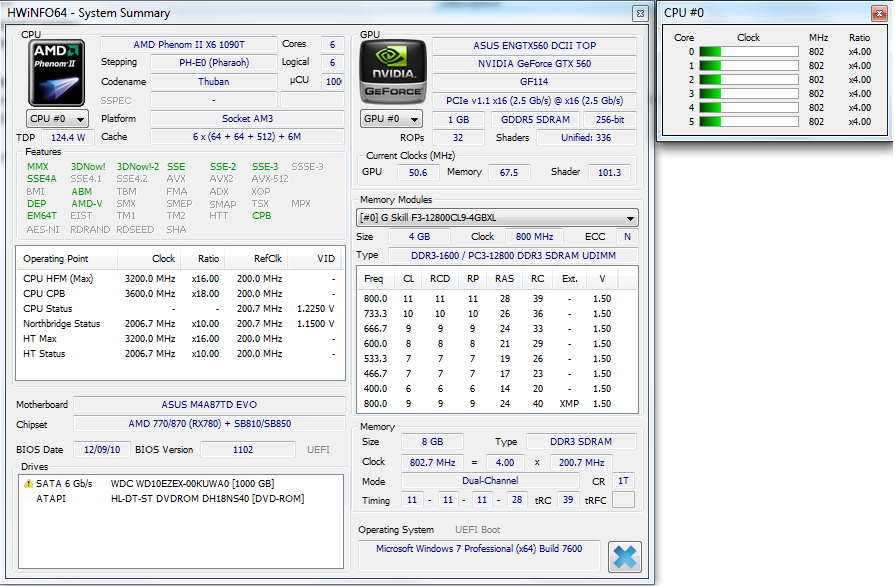Image resolution: width=895 pixels, height=586 pixels.
Task: Click the Dual-Channel mode field
Action: (490, 481)
